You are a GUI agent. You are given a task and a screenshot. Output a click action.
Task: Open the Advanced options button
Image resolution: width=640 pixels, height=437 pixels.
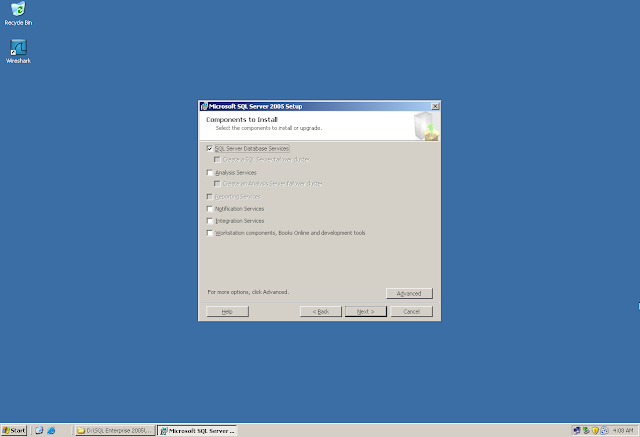point(409,293)
